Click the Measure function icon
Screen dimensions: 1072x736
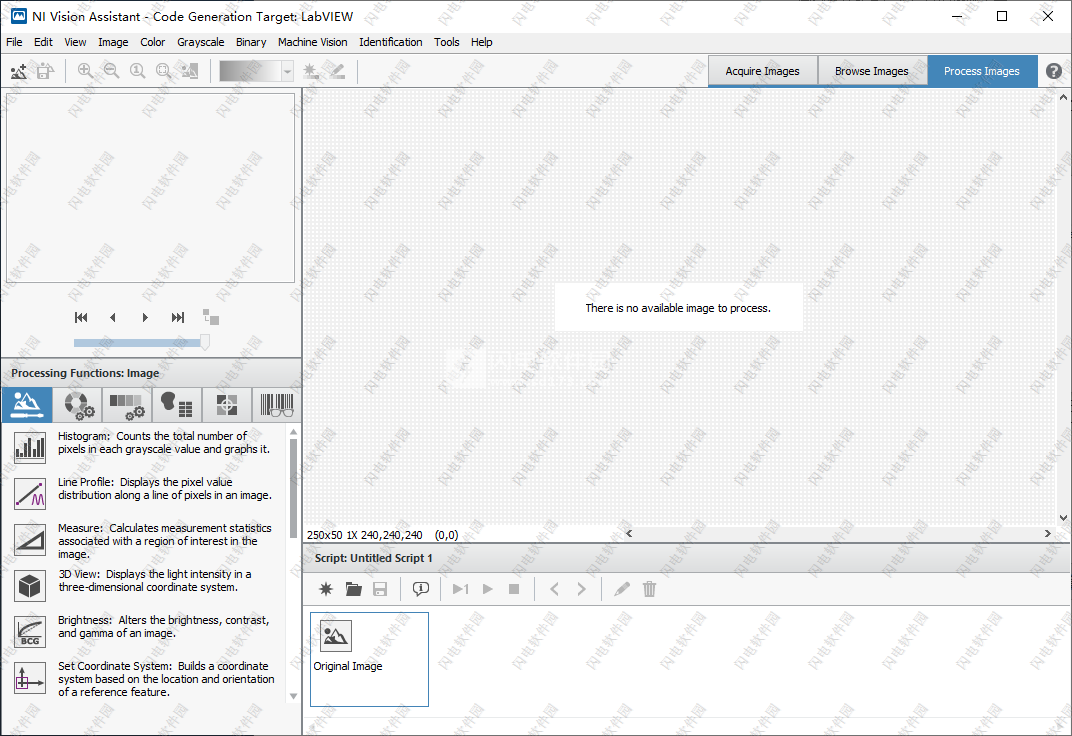pyautogui.click(x=30, y=540)
